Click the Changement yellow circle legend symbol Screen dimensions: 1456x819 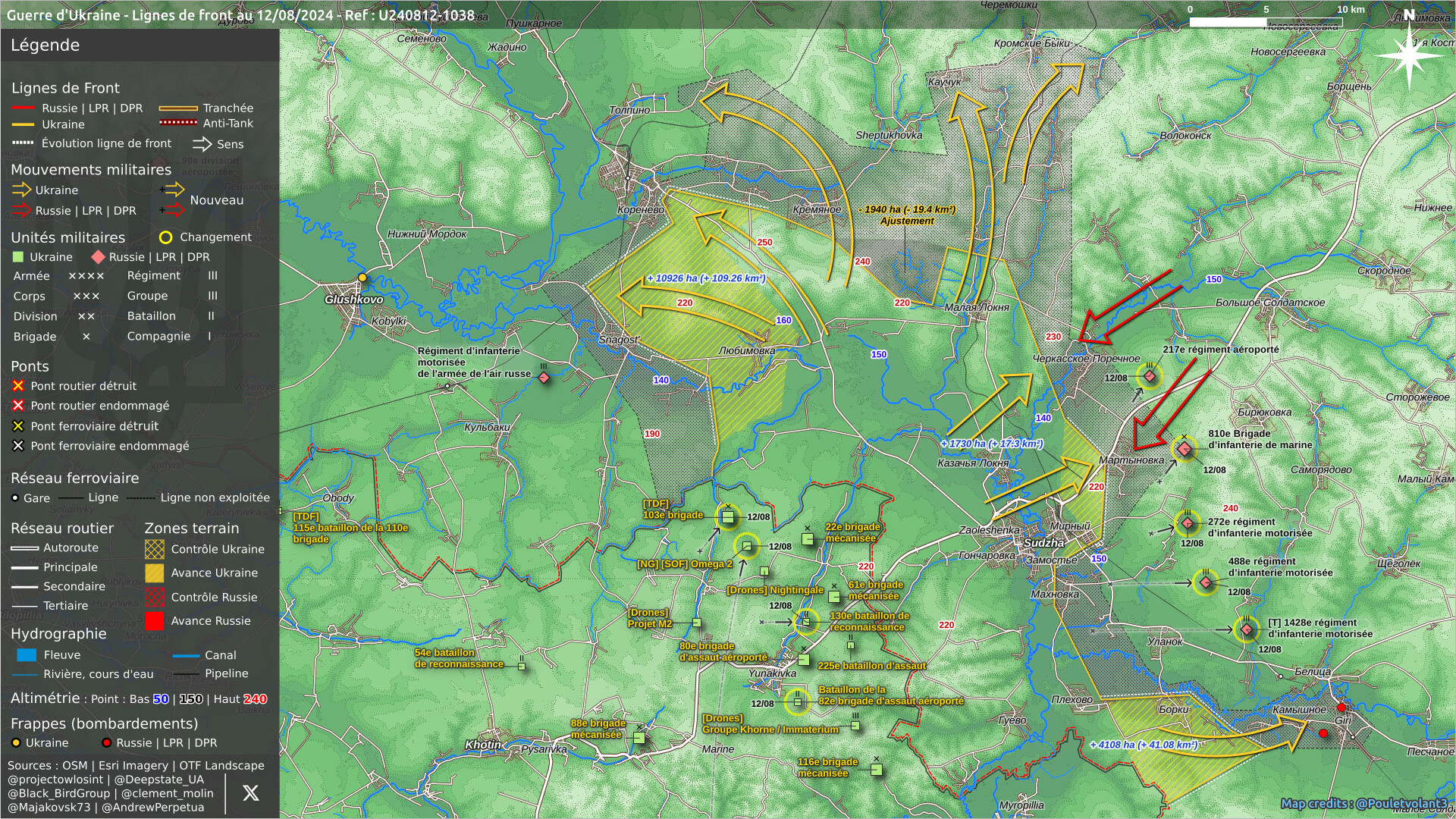coord(165,237)
